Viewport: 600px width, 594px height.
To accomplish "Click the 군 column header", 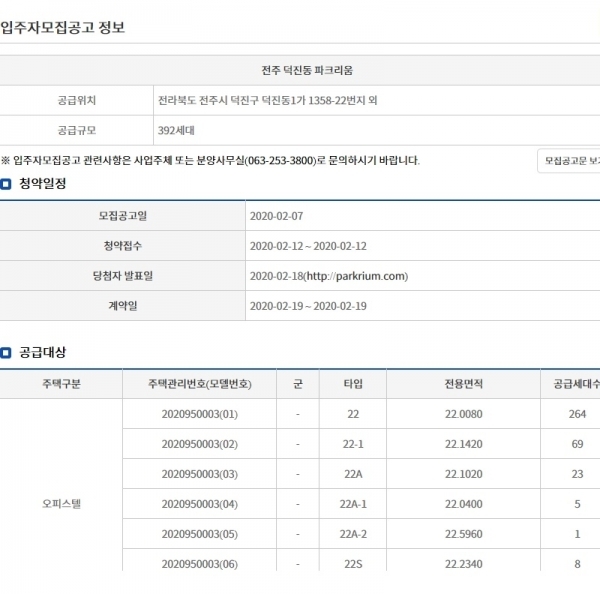I will point(298,384).
